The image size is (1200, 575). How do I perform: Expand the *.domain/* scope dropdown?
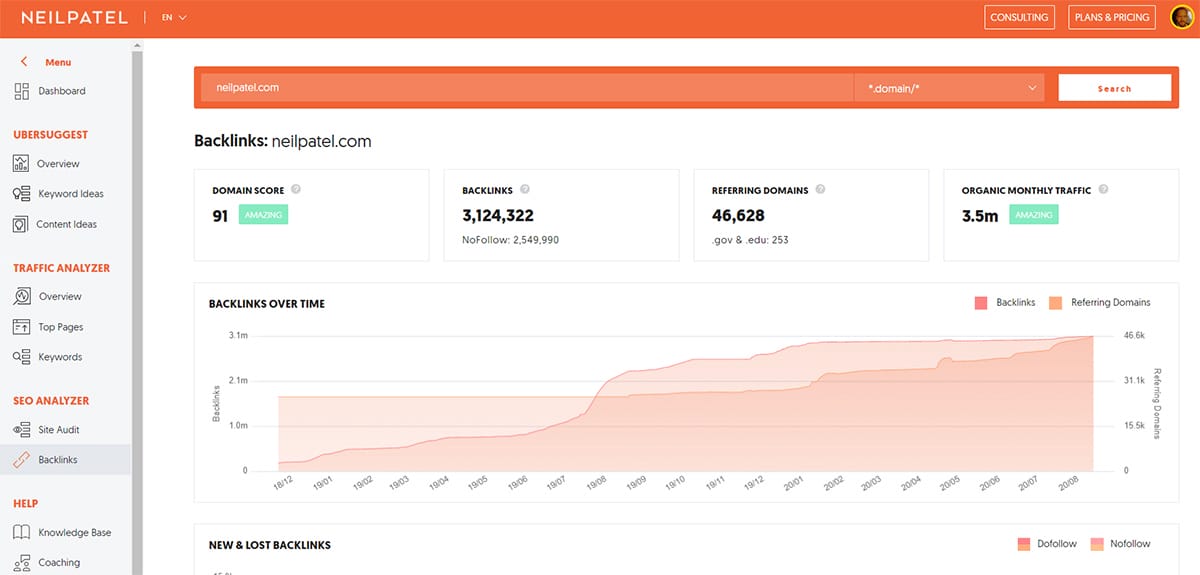point(949,88)
